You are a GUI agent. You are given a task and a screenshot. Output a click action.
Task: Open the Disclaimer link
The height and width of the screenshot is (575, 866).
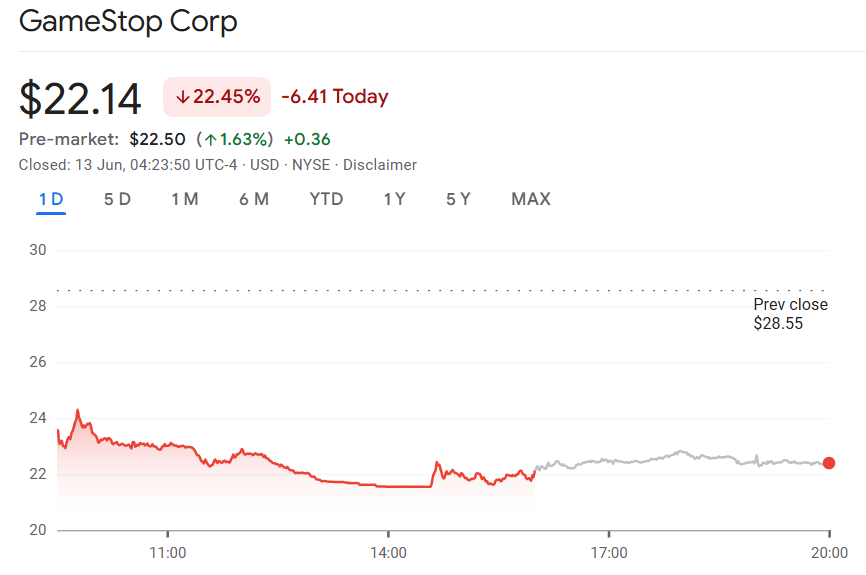pos(380,165)
